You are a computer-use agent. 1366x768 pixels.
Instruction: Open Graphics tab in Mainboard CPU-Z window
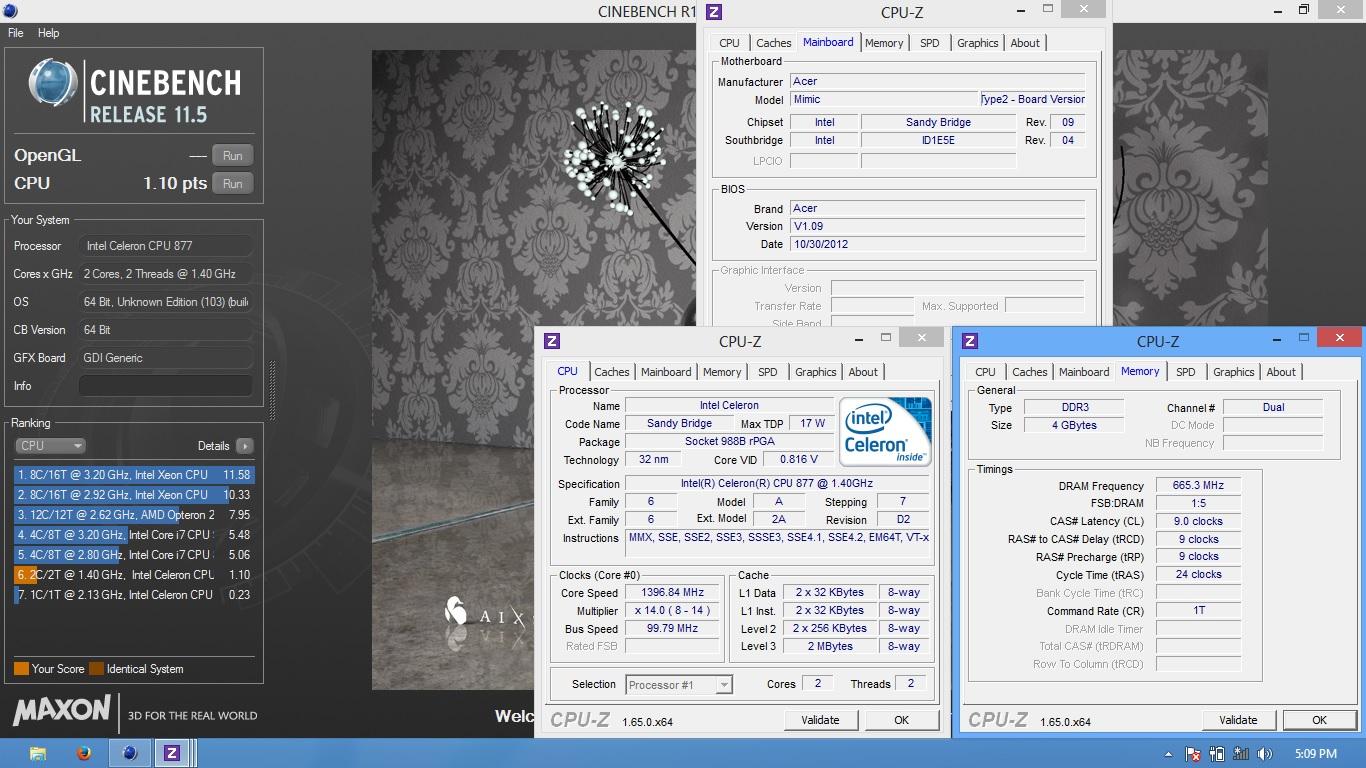(977, 43)
